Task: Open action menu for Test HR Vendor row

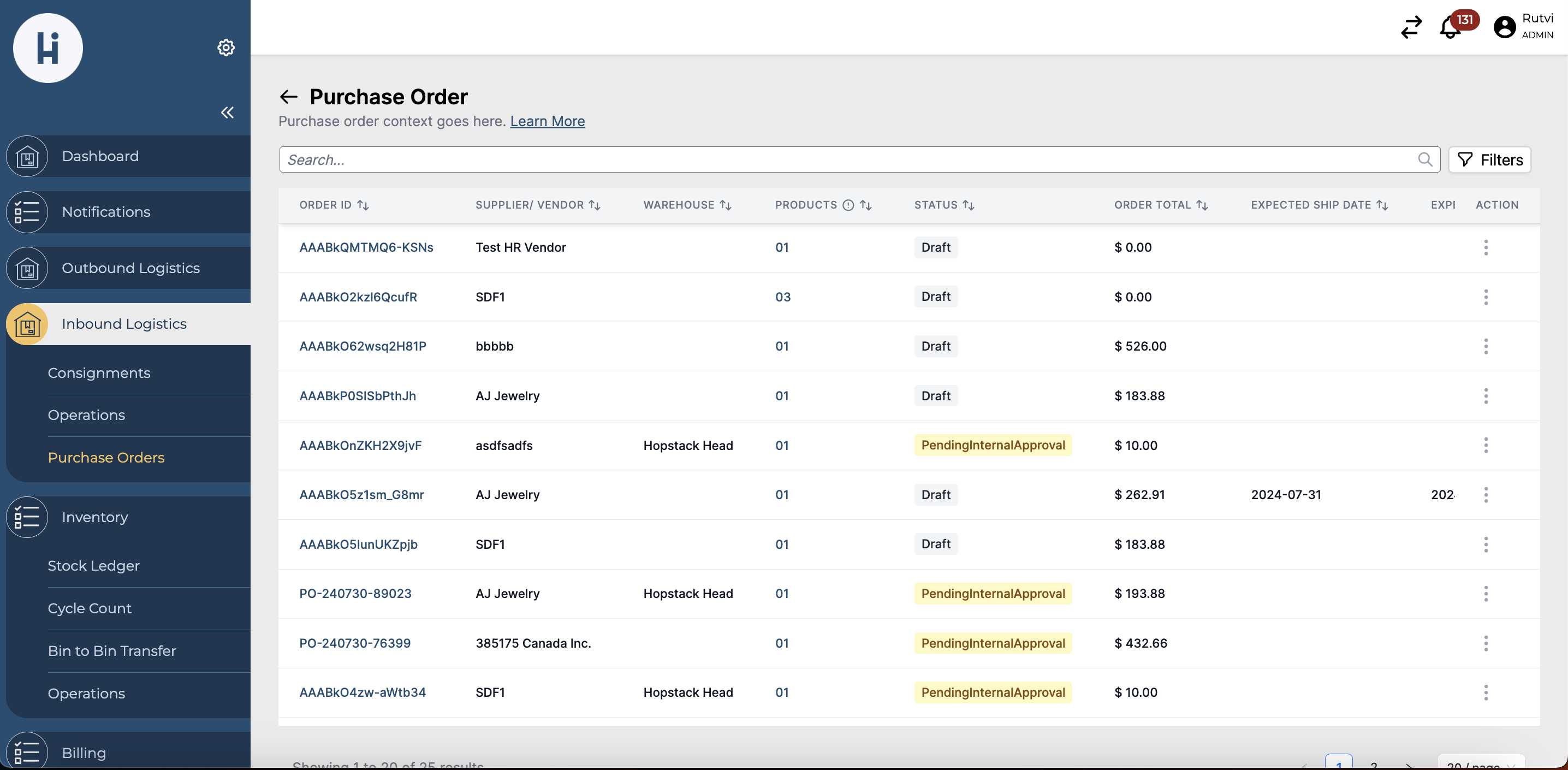Action: pos(1486,247)
